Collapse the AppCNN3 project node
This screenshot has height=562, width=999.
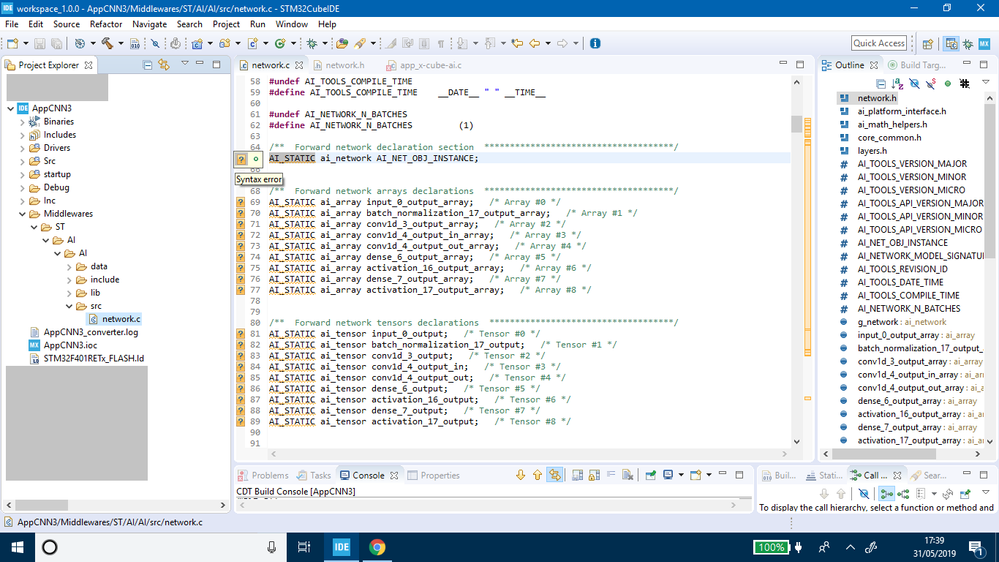pyautogui.click(x=11, y=108)
